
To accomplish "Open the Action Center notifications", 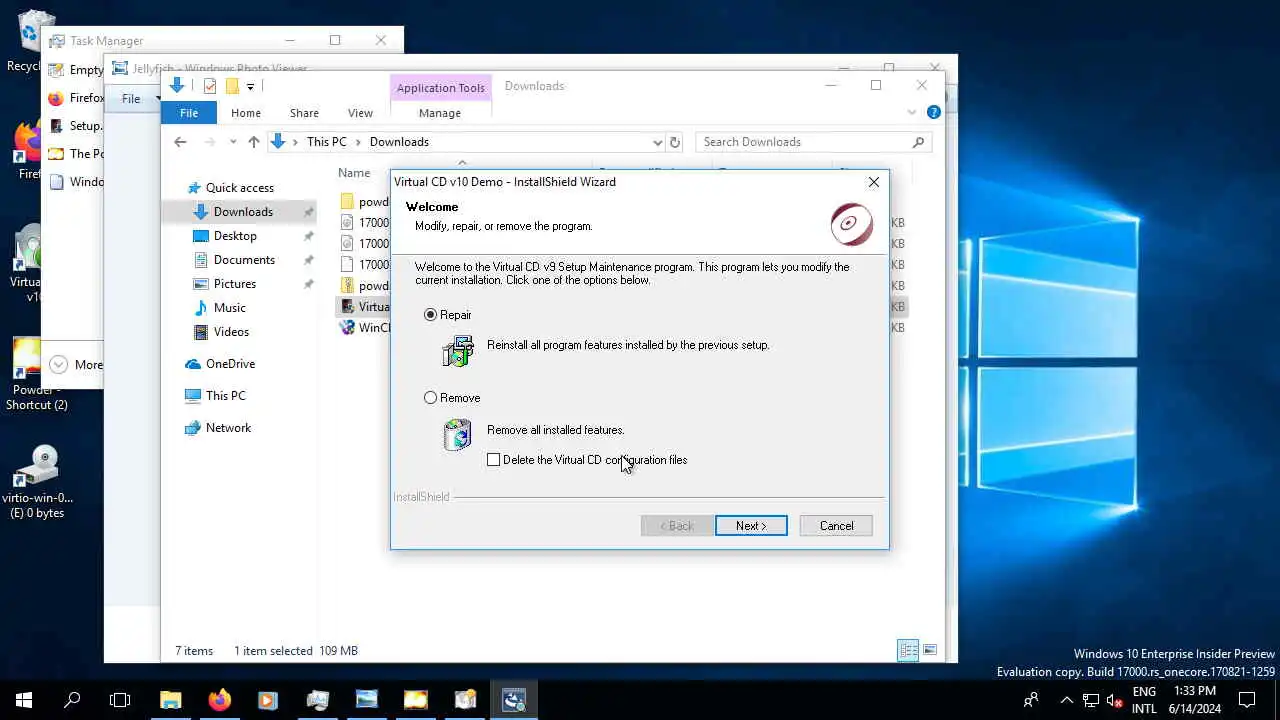I will (1247, 700).
